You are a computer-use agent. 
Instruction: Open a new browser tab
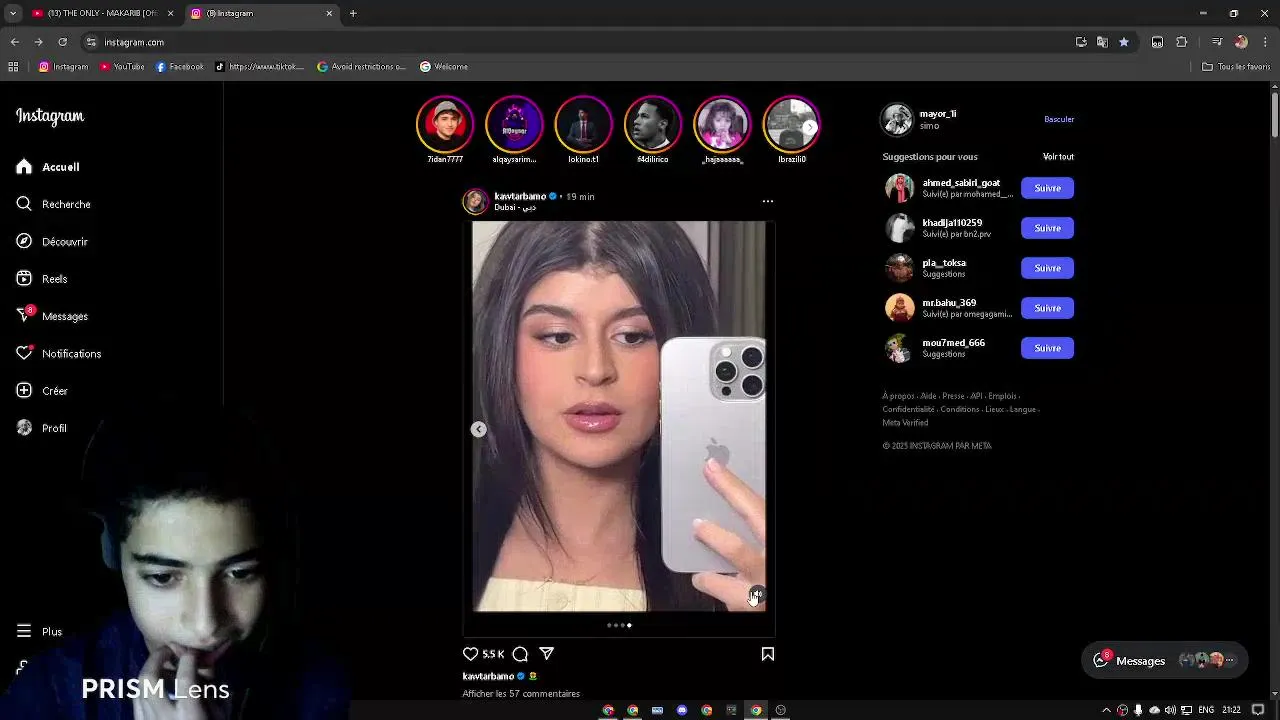click(x=353, y=13)
